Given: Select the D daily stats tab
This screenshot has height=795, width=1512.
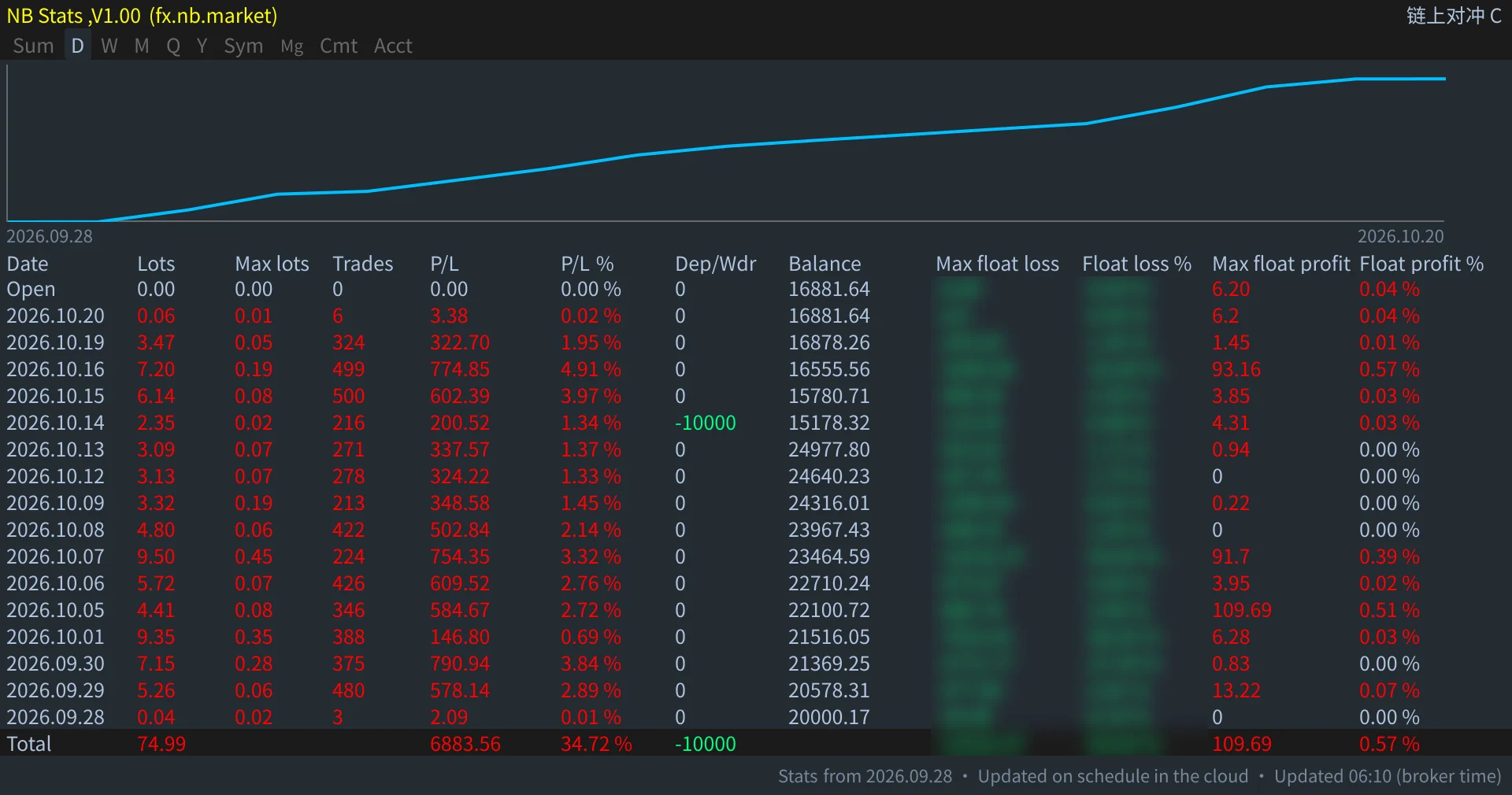Looking at the screenshot, I should pyautogui.click(x=77, y=46).
